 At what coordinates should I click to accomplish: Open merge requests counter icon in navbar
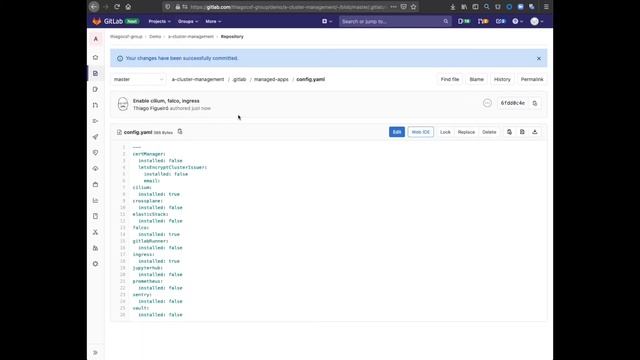pos(483,21)
